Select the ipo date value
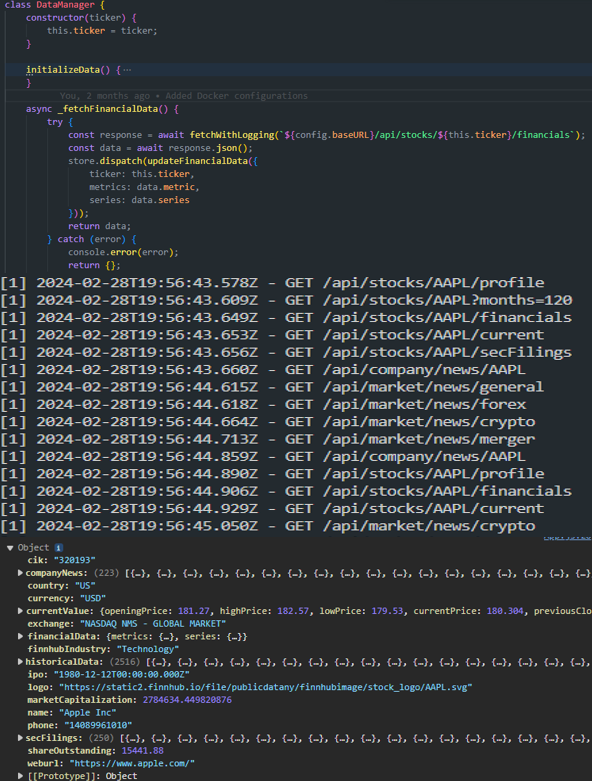592x781 pixels. [x=121, y=674]
